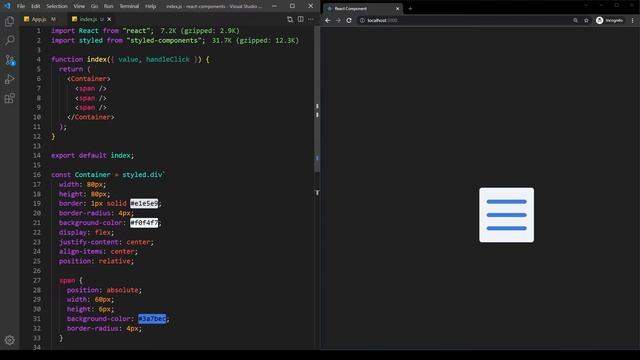Select the index.js editor tab

point(88,19)
